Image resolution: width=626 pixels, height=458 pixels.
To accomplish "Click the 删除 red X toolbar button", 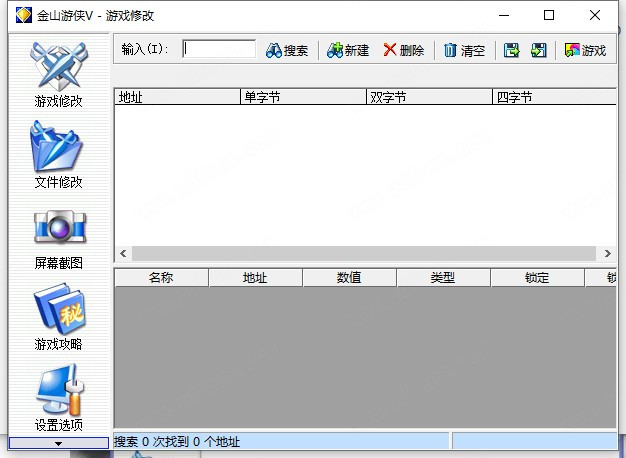I will [404, 50].
